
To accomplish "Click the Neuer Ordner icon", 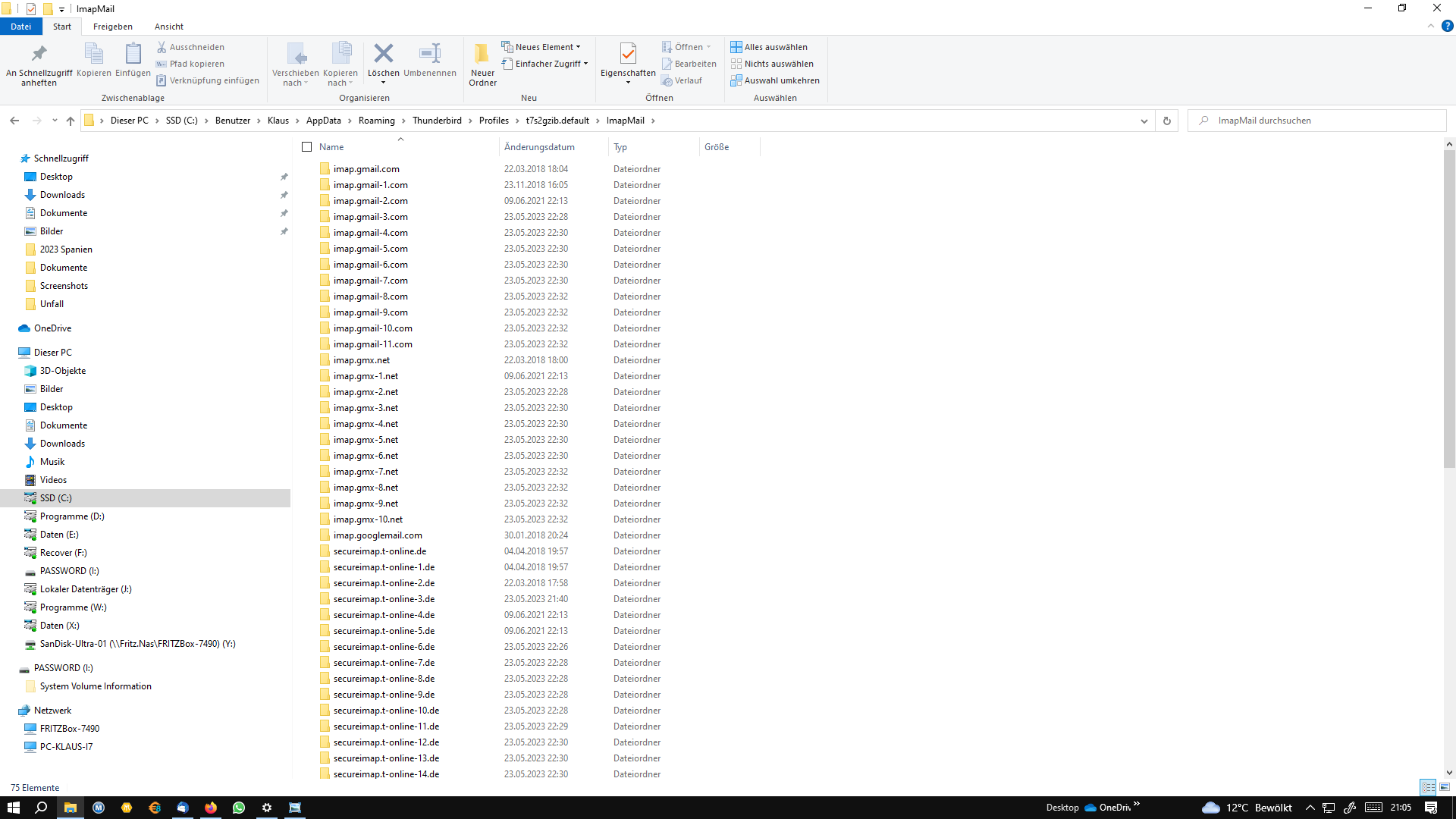I will (482, 54).
